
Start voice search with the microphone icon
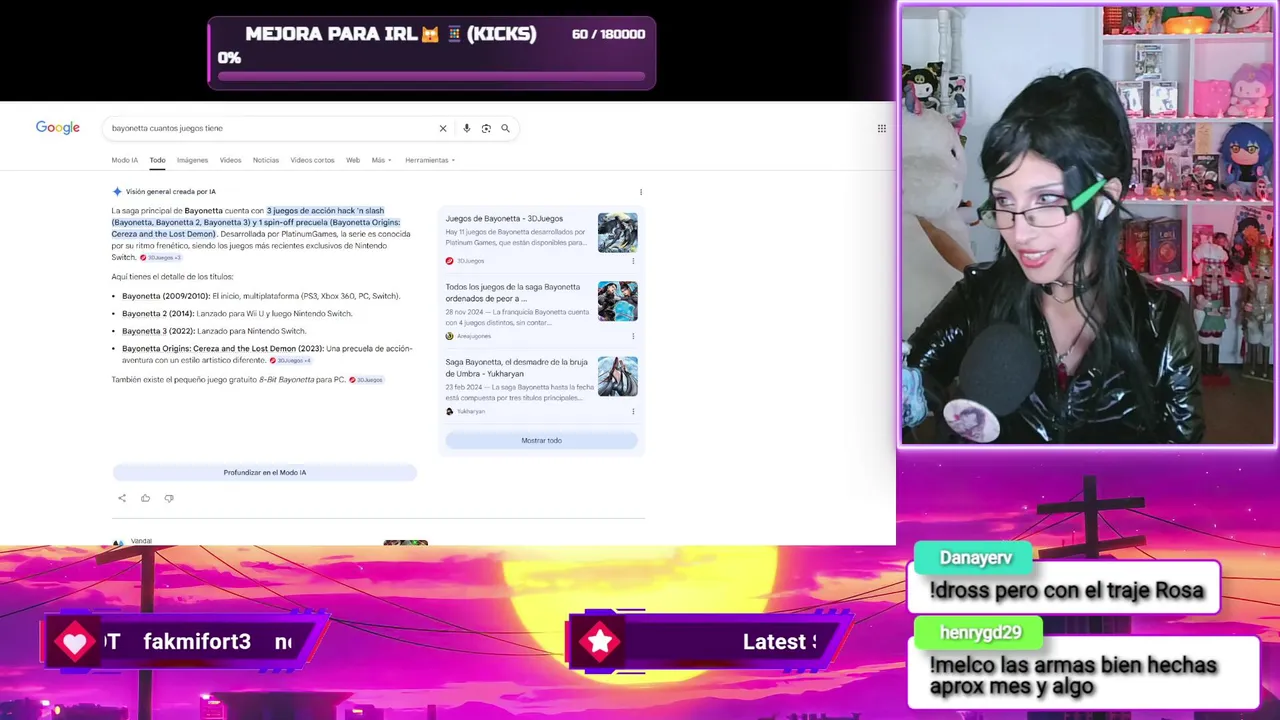466,128
